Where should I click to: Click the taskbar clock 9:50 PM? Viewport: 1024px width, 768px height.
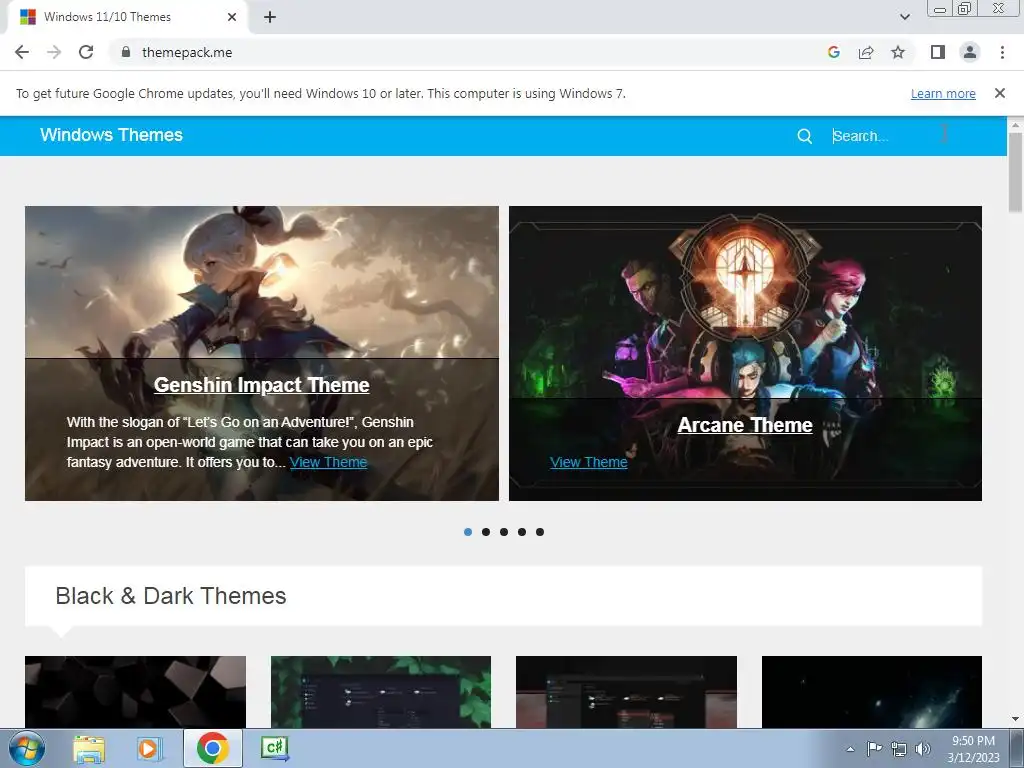[x=973, y=749]
